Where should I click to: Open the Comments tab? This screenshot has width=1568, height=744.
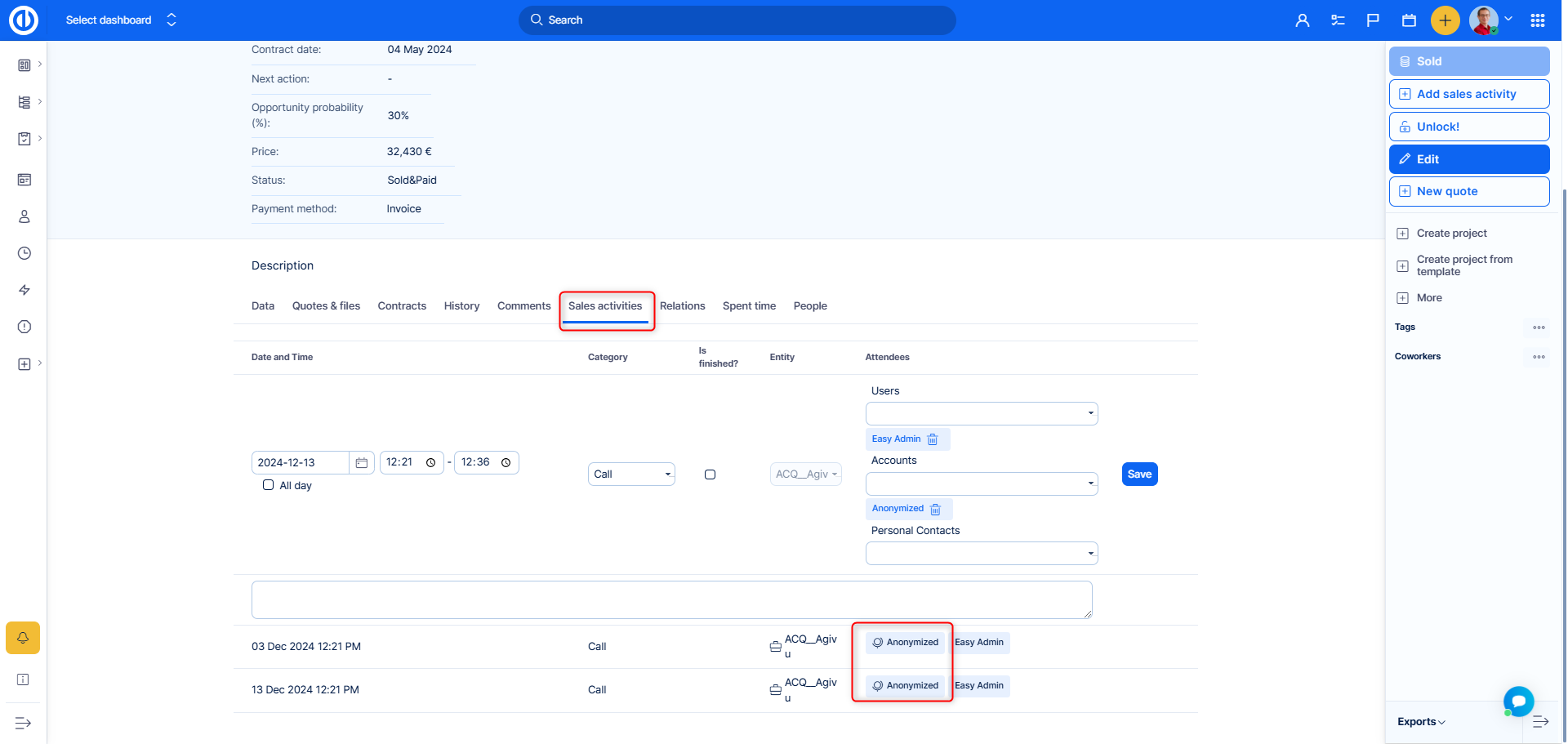tap(523, 306)
